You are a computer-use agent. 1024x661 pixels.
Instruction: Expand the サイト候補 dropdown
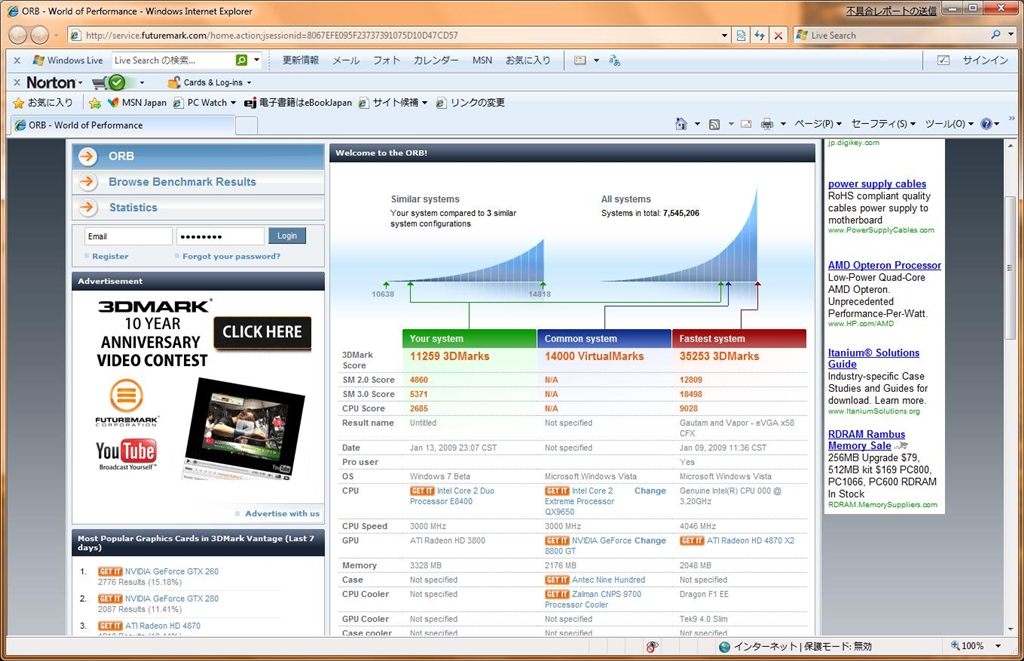click(x=424, y=103)
